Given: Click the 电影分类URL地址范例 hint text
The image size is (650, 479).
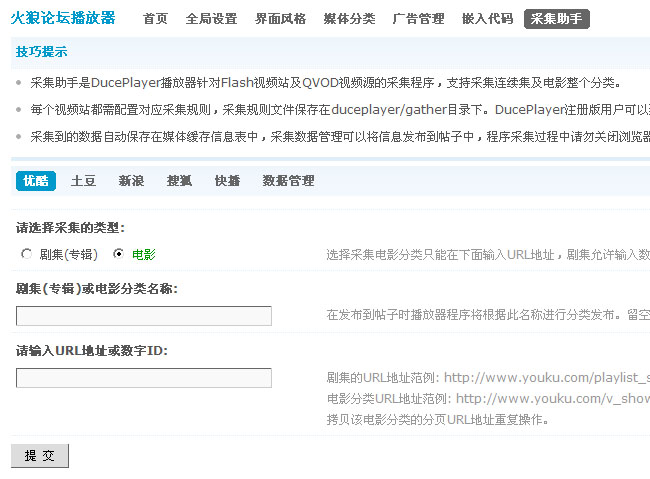Looking at the screenshot, I should click(x=488, y=399).
